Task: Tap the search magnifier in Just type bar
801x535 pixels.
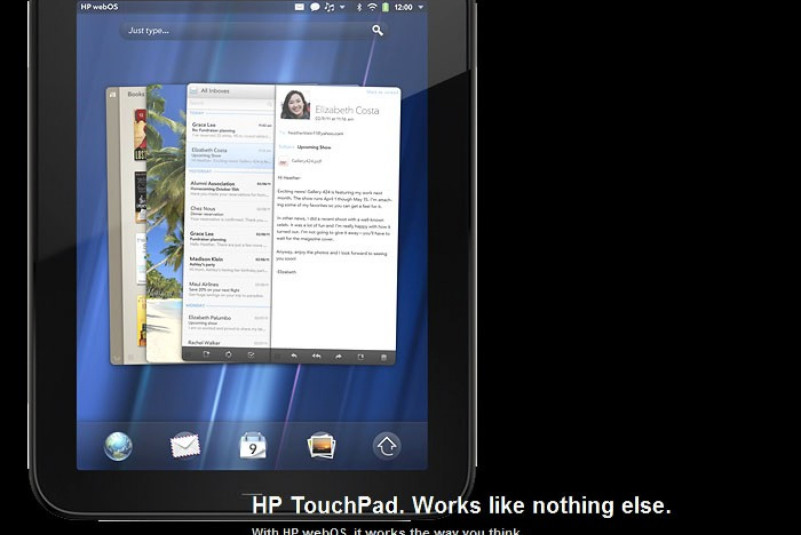Action: pyautogui.click(x=377, y=30)
